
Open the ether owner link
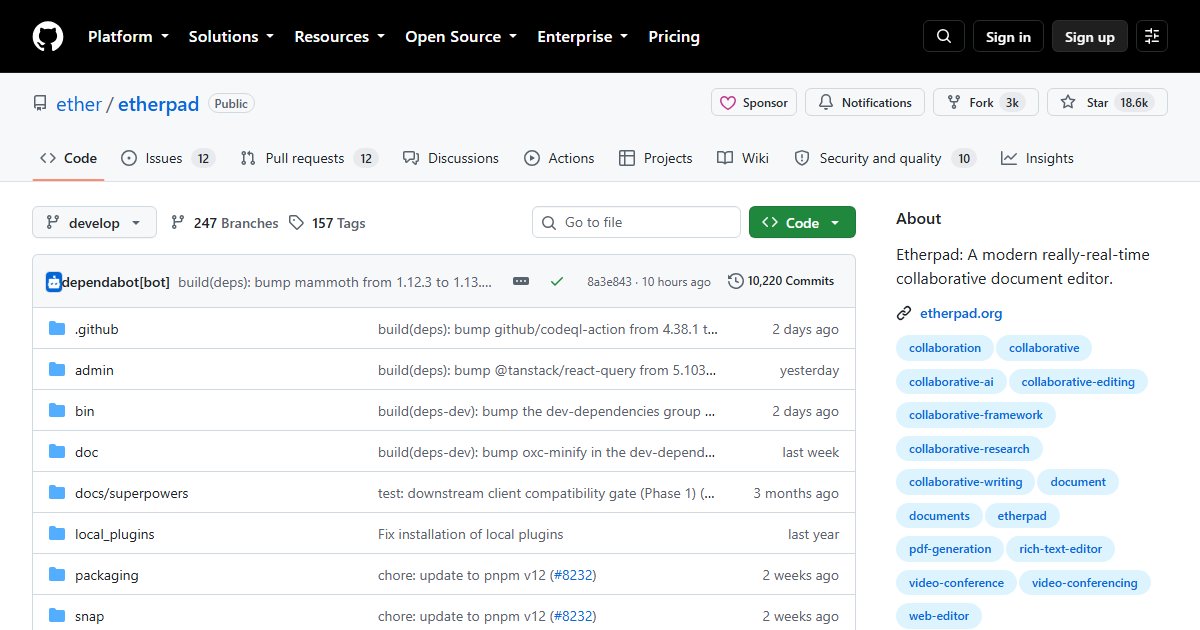[x=78, y=104]
